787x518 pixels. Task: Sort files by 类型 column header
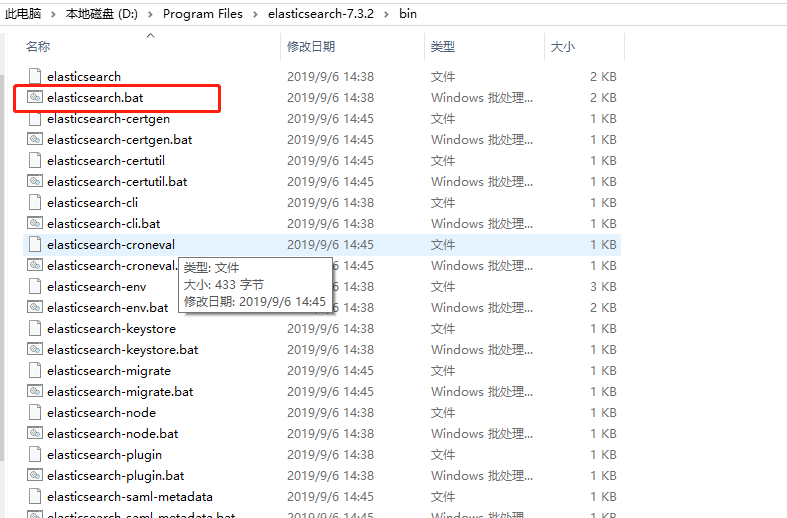coord(443,47)
